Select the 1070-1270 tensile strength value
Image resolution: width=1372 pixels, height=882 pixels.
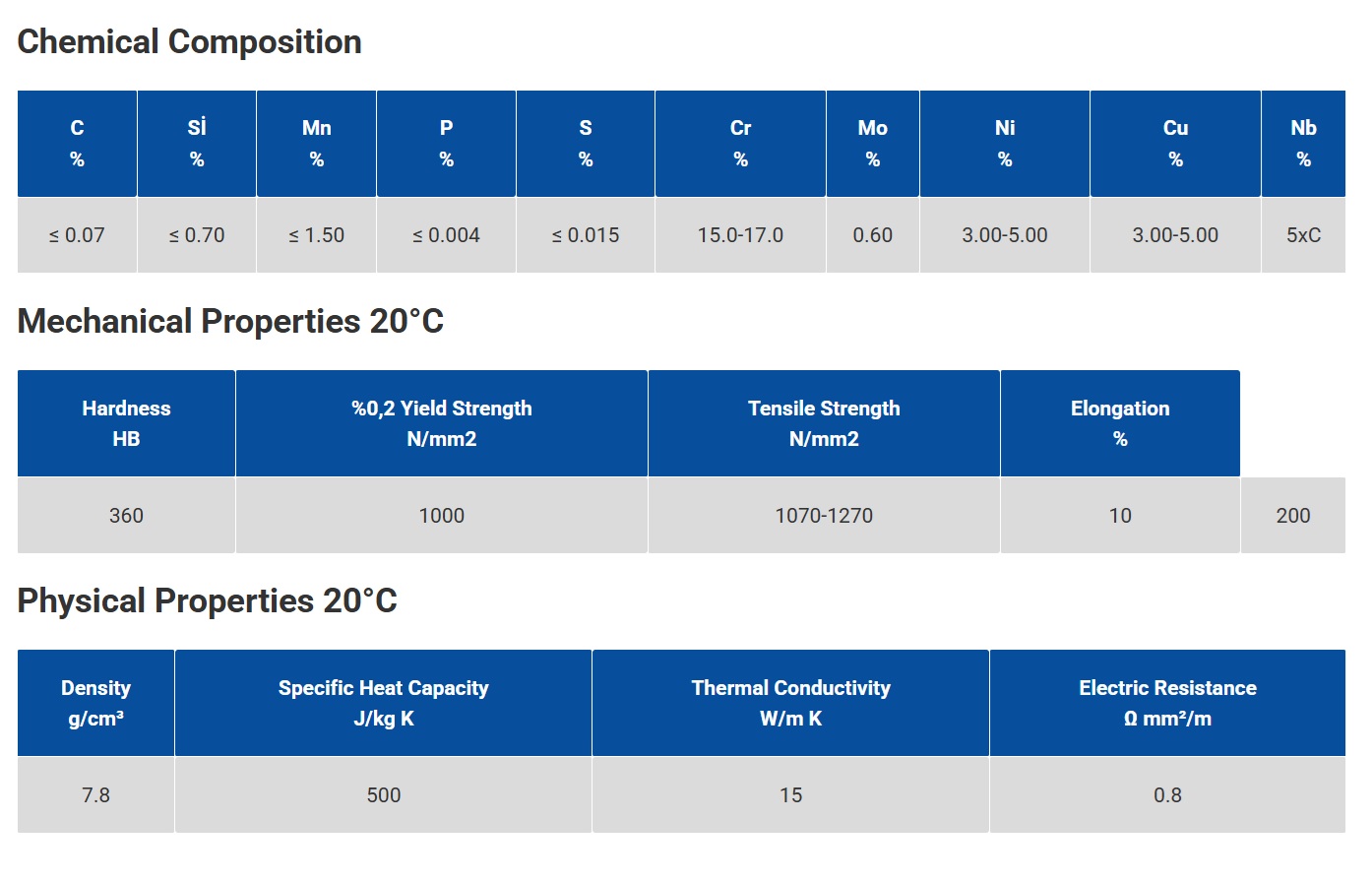point(824,516)
